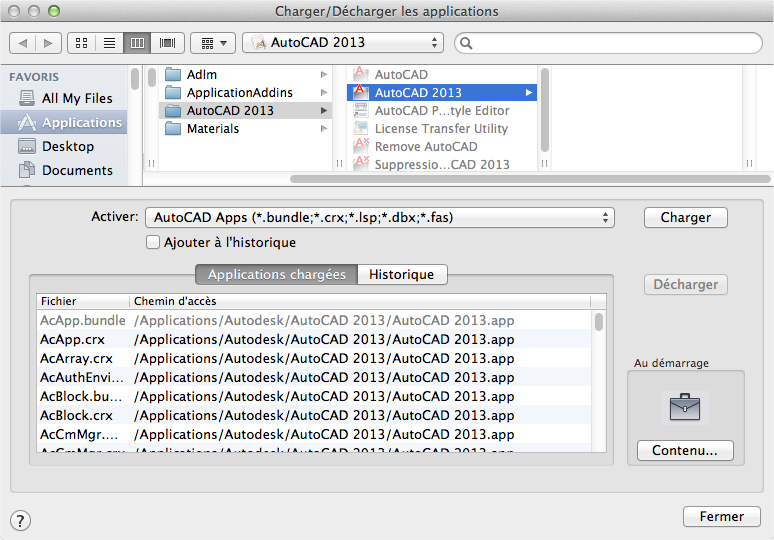This screenshot has height=540, width=774.
Task: Click the sidebar vertical scrollbar
Action: pyautogui.click(x=135, y=79)
